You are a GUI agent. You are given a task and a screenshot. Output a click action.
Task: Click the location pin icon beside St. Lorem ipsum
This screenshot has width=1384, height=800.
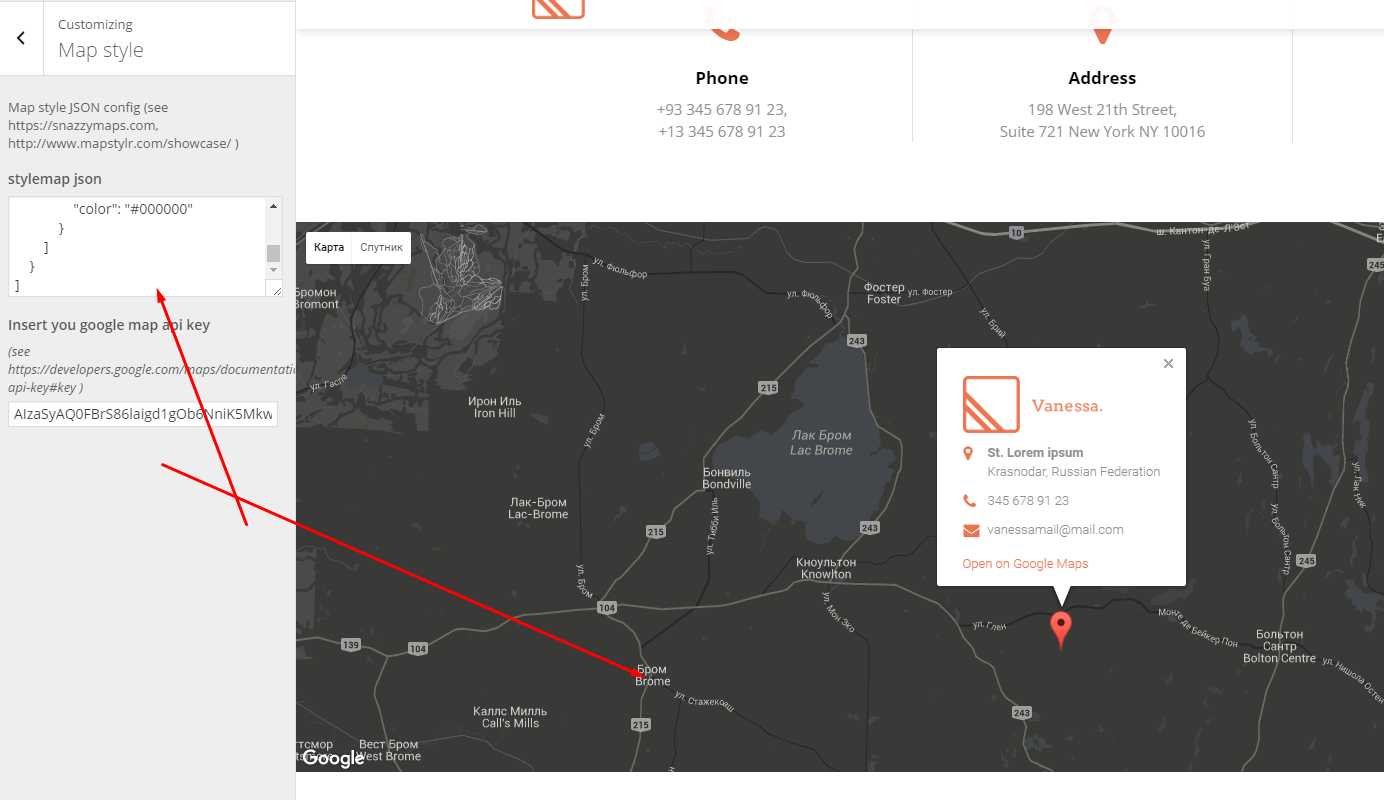(x=968, y=454)
